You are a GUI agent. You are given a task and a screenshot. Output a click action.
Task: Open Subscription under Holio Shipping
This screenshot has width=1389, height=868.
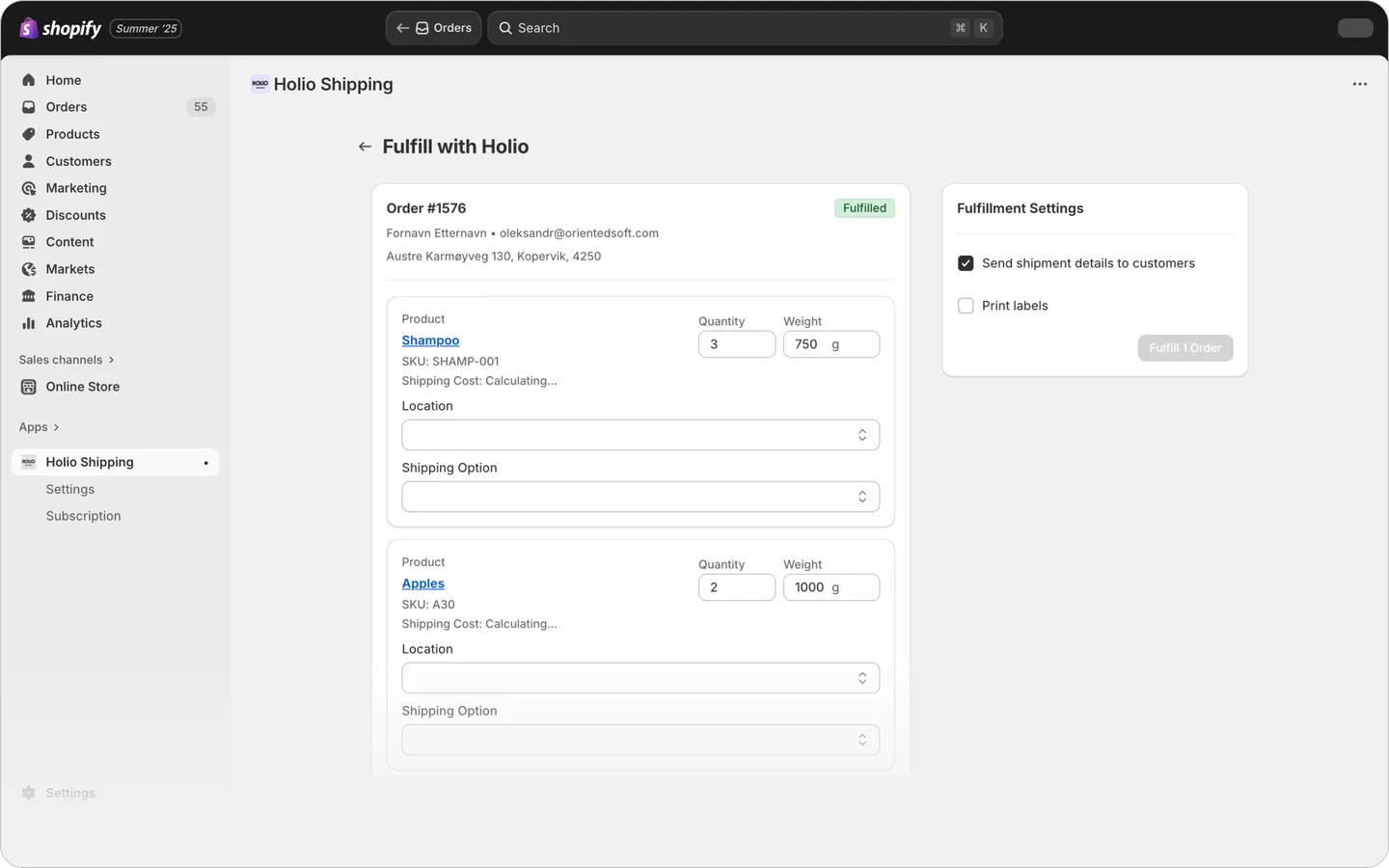pyautogui.click(x=84, y=516)
